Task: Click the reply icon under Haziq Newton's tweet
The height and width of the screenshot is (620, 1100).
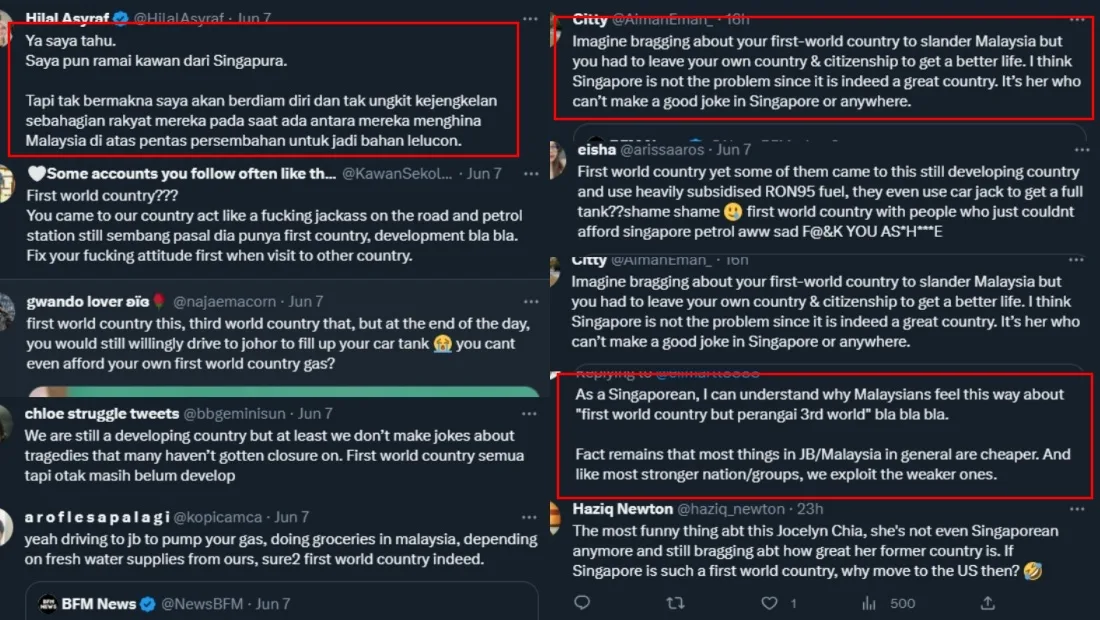Action: (582, 603)
